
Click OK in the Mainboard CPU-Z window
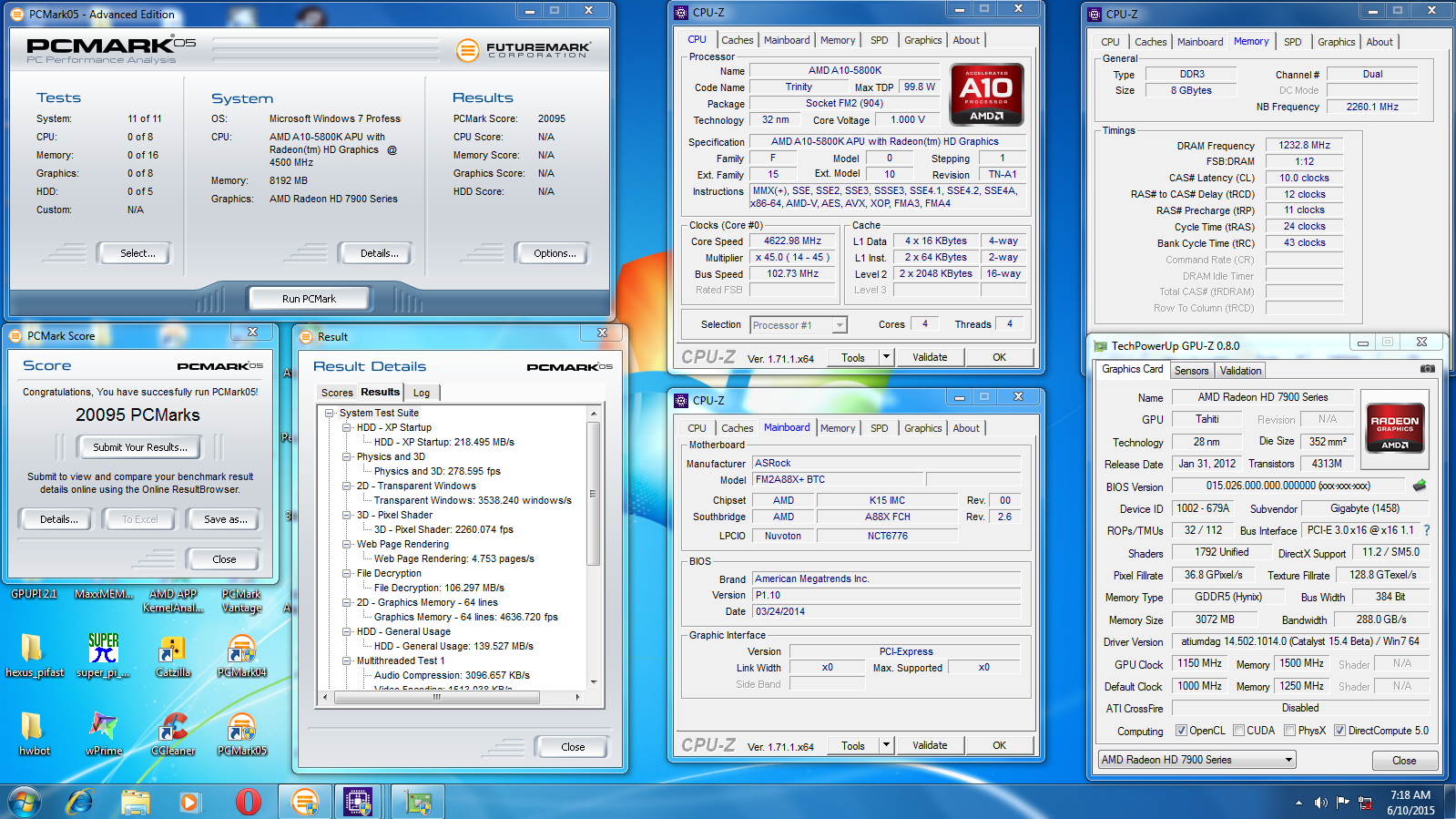pos(999,745)
